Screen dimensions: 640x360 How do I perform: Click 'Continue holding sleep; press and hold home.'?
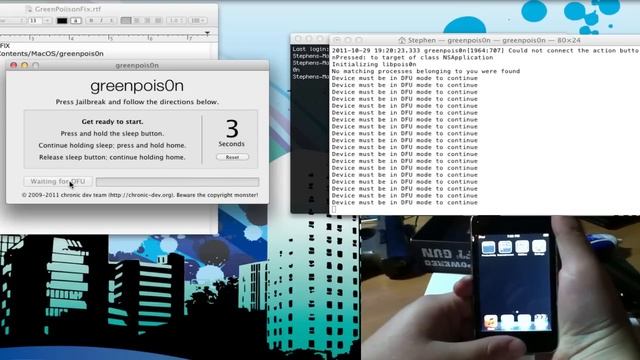tap(112, 145)
